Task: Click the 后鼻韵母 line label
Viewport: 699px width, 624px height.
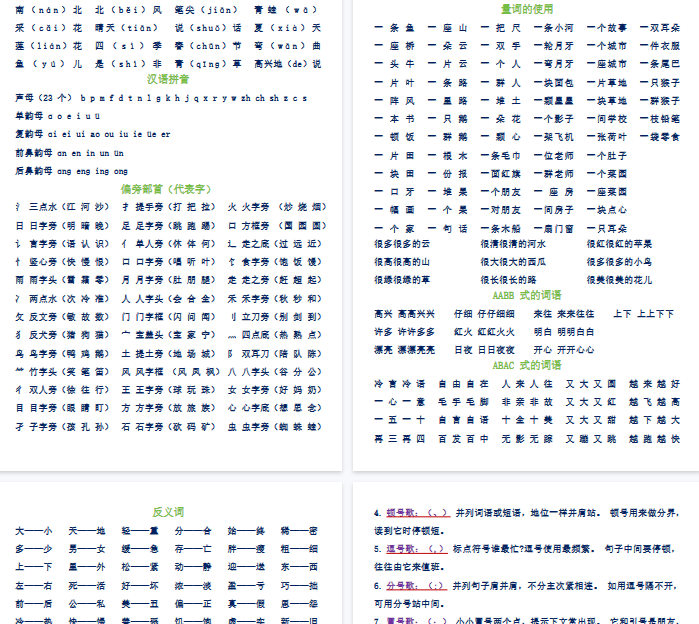Action: (35, 171)
